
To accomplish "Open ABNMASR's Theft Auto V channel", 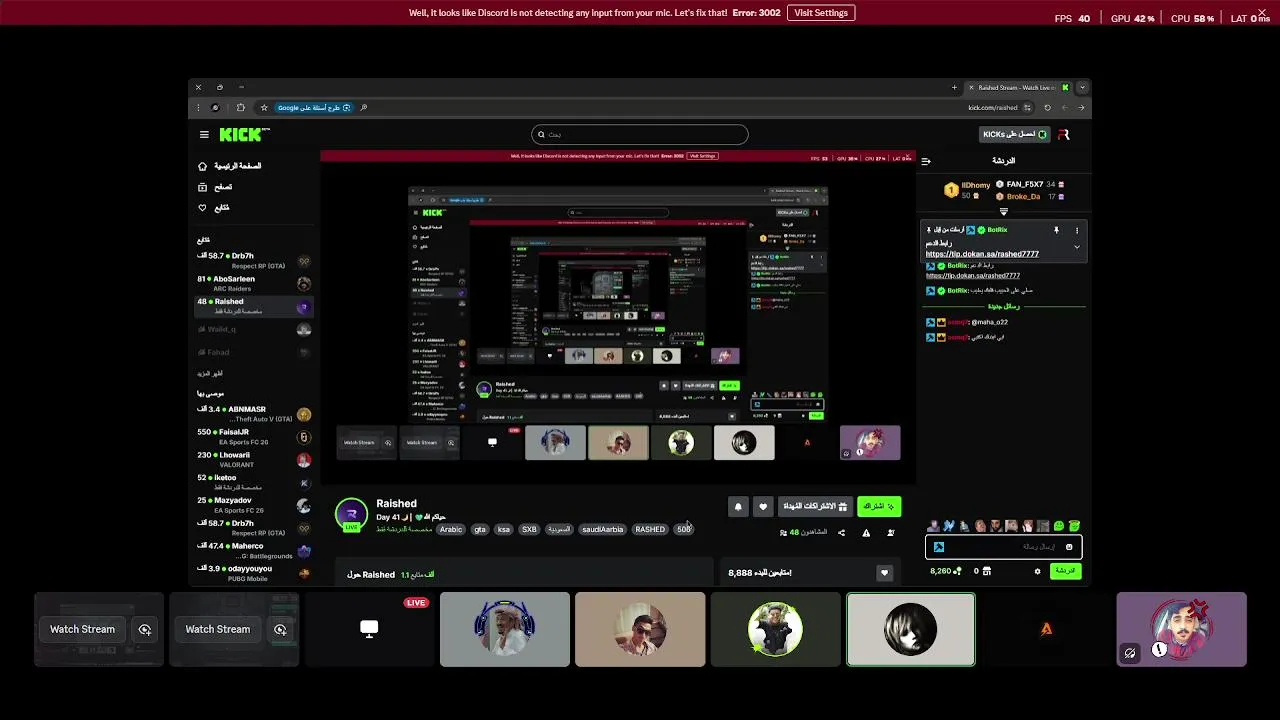I will coord(254,414).
